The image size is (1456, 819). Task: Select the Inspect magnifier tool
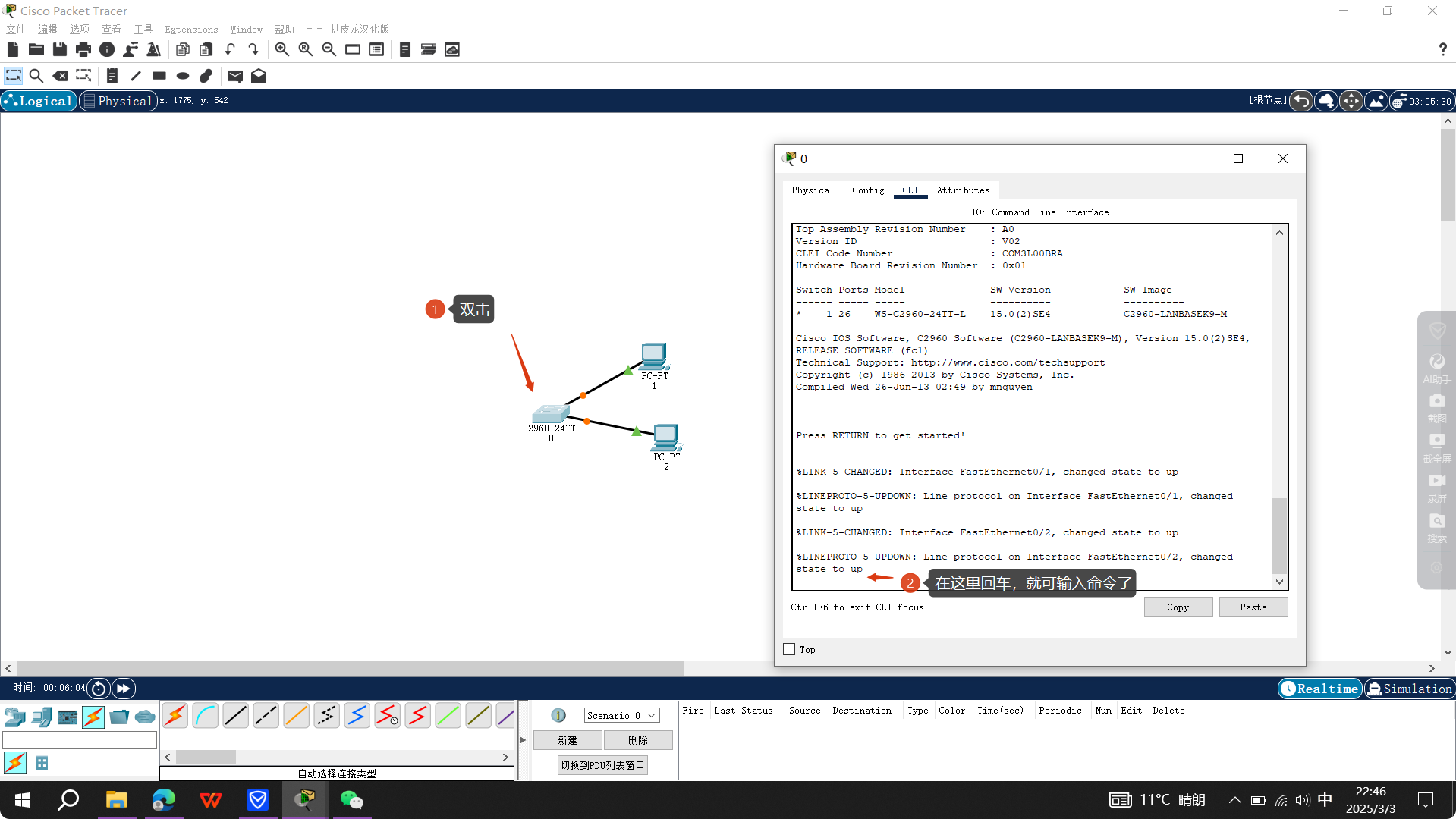click(36, 76)
